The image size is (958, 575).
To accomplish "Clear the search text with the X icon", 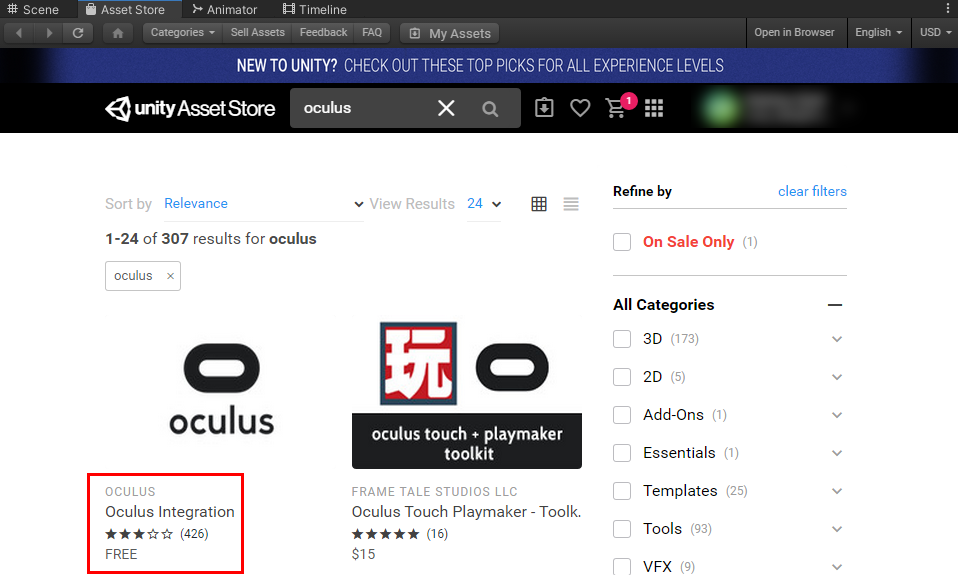I will click(446, 108).
